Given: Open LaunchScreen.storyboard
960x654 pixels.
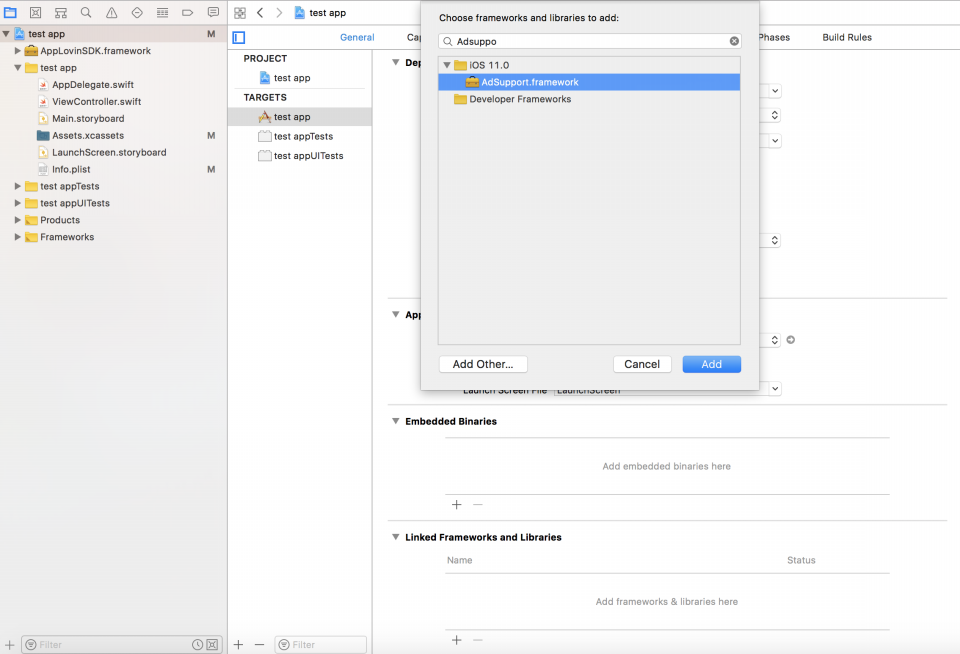Looking at the screenshot, I should pos(109,152).
